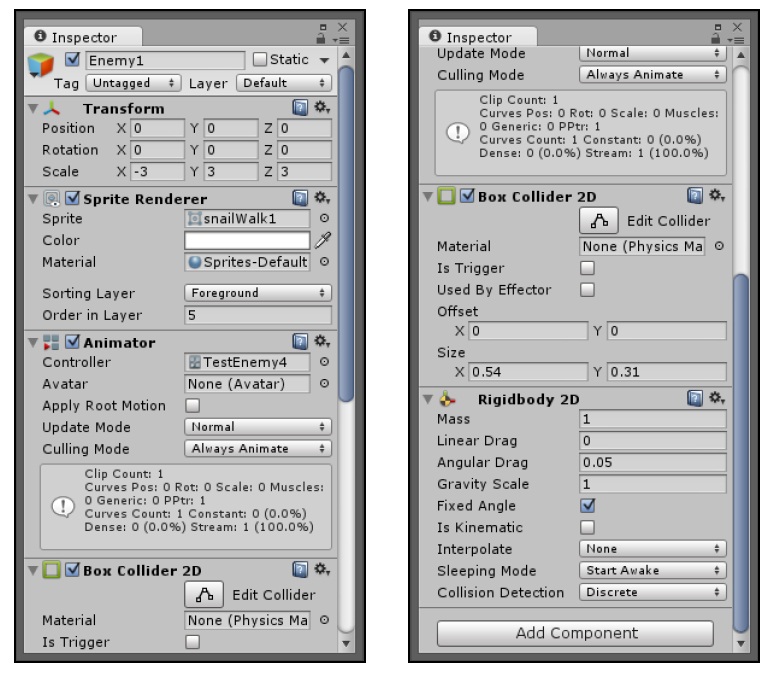Click the scroll-down arrow, left panel

tap(346, 643)
